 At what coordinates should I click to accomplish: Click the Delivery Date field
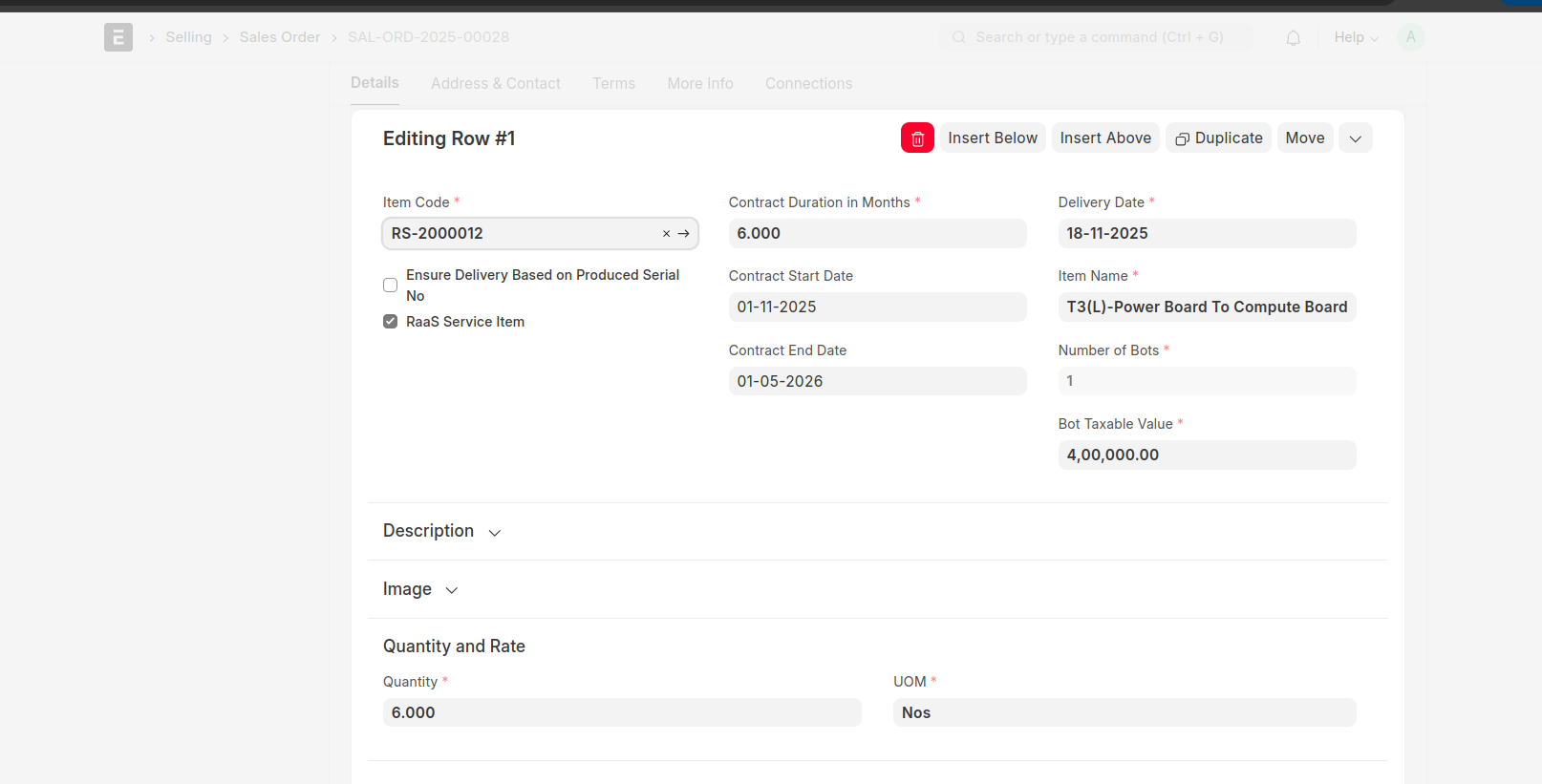coord(1206,234)
